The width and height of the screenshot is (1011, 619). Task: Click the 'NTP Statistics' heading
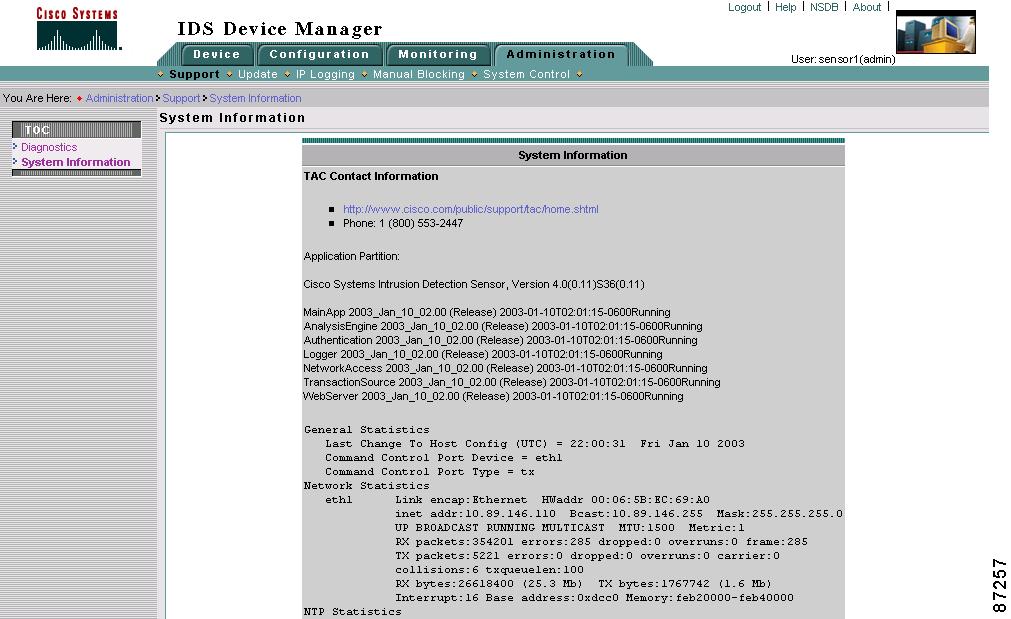[352, 612]
